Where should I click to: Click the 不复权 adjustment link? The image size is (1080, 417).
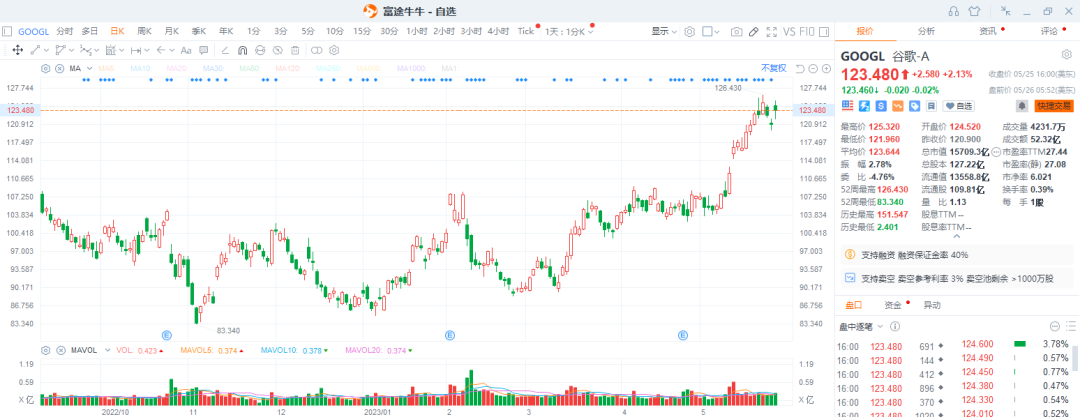[x=773, y=68]
